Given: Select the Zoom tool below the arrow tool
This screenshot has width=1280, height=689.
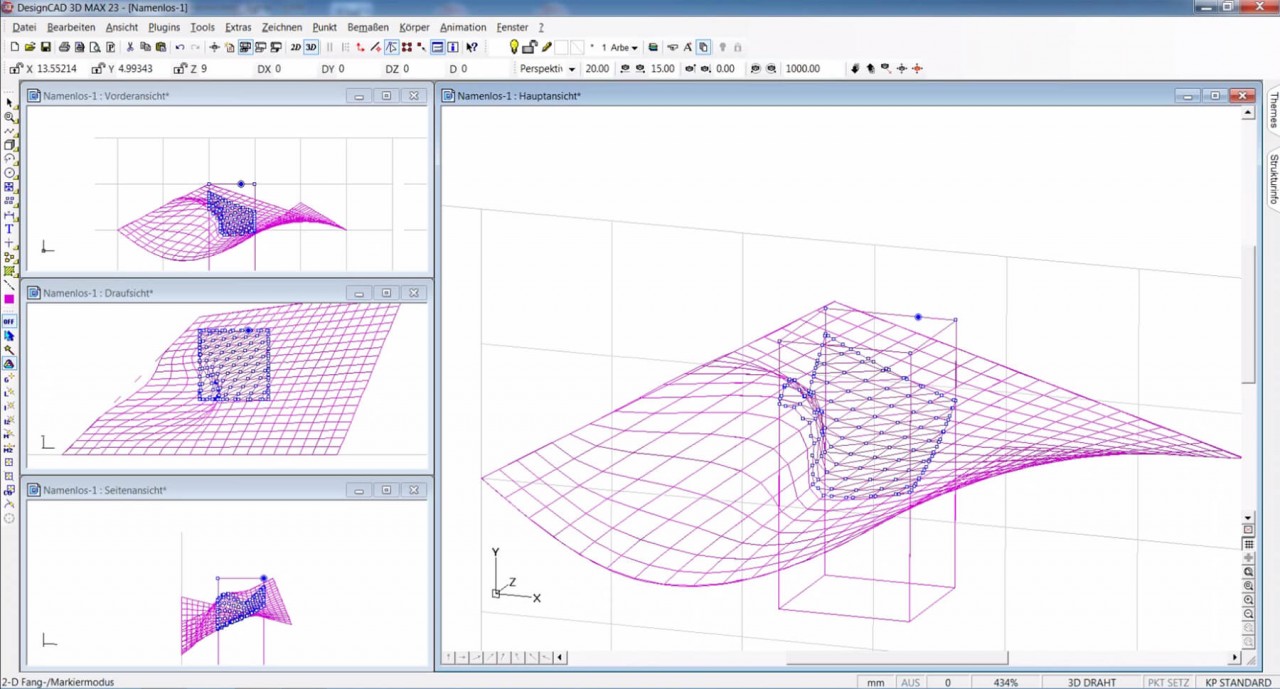Looking at the screenshot, I should click(8, 115).
